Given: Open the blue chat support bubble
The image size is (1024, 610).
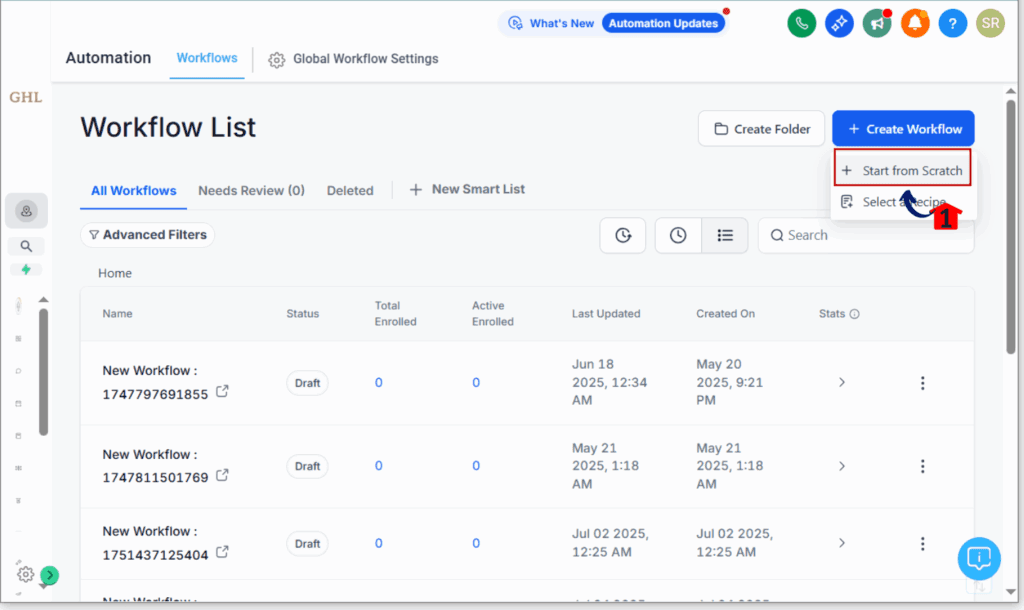Looking at the screenshot, I should coord(979,558).
